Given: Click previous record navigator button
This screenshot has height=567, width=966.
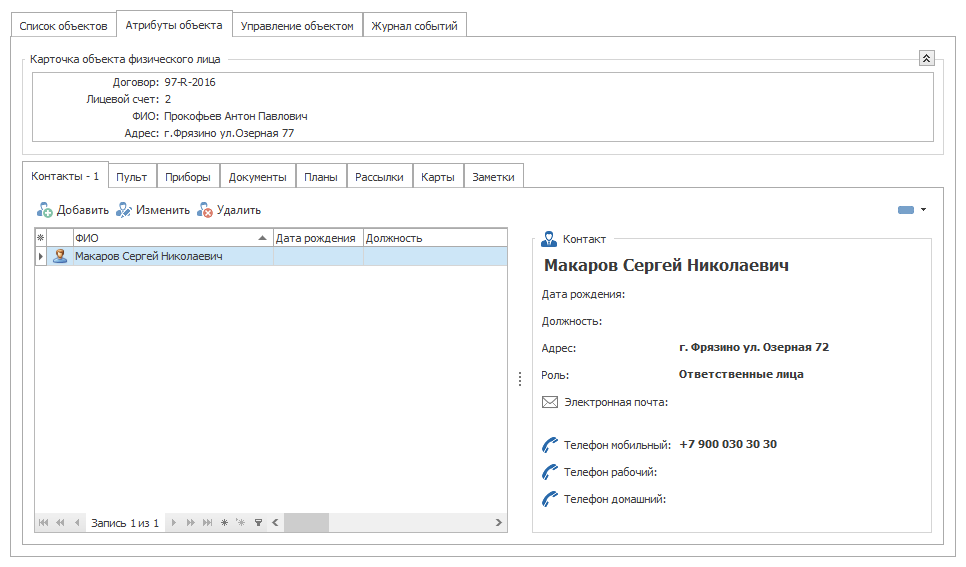Looking at the screenshot, I should coord(77,523).
